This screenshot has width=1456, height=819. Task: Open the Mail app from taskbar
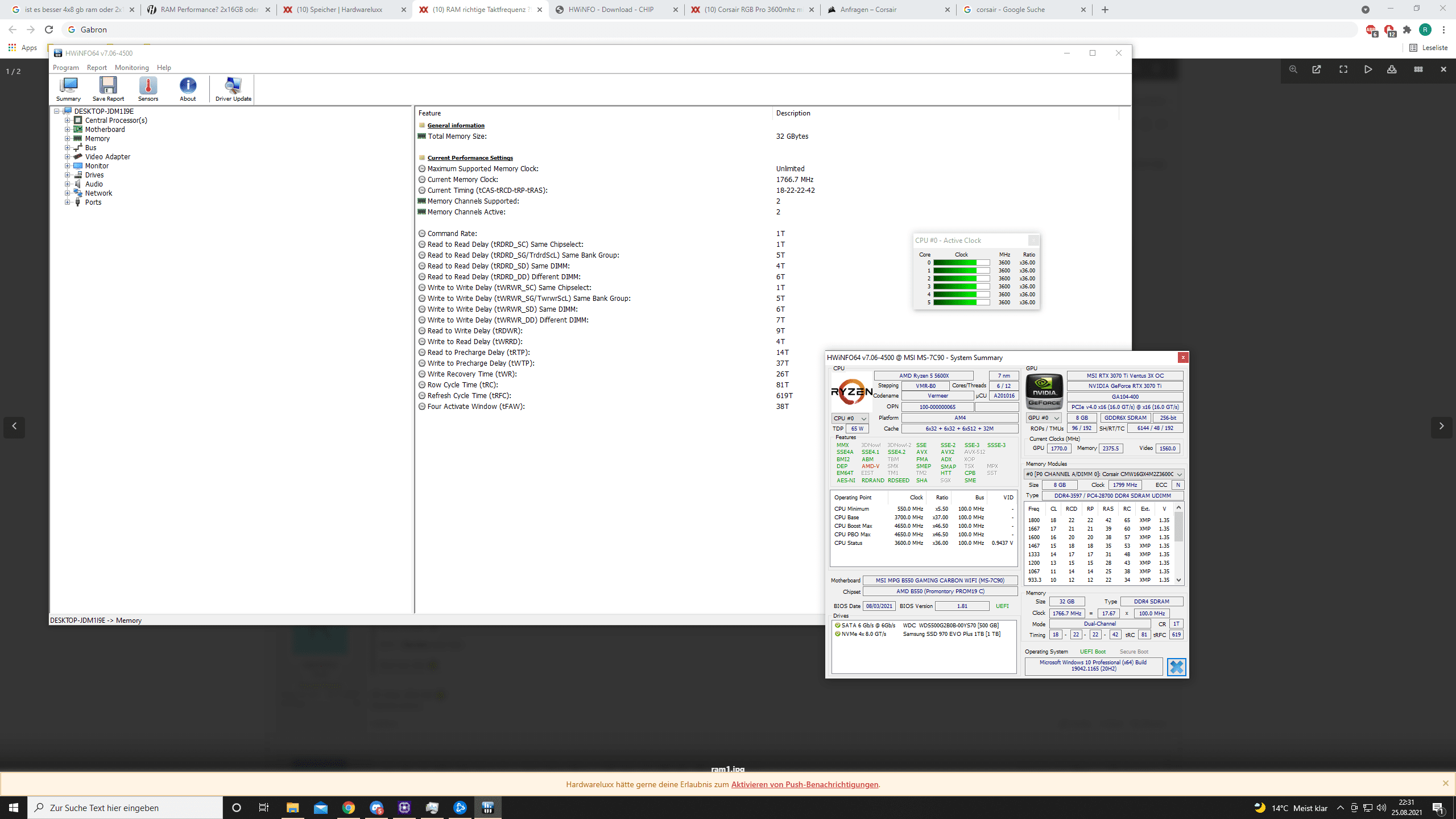click(321, 808)
